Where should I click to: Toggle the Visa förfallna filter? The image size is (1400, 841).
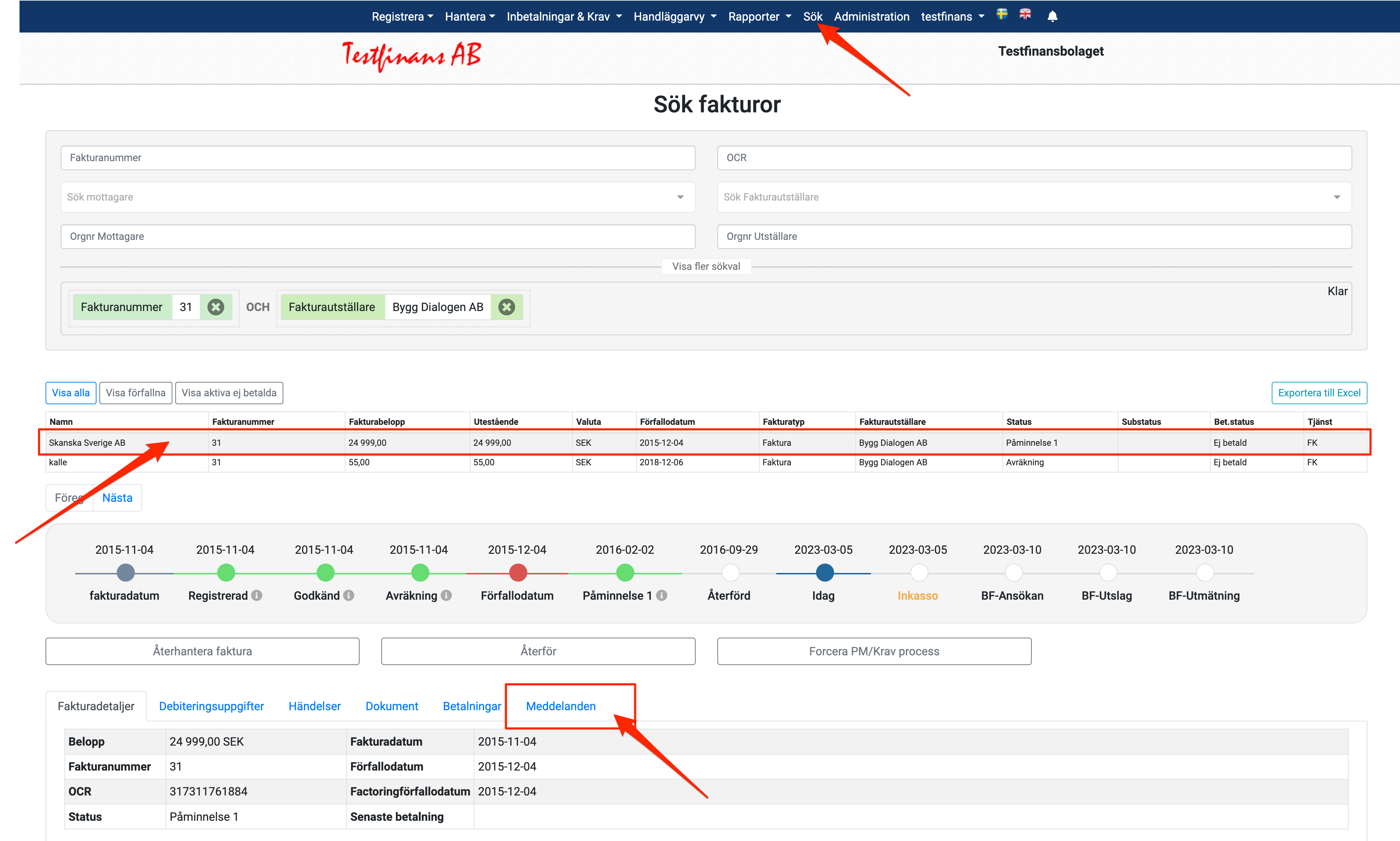(x=136, y=393)
